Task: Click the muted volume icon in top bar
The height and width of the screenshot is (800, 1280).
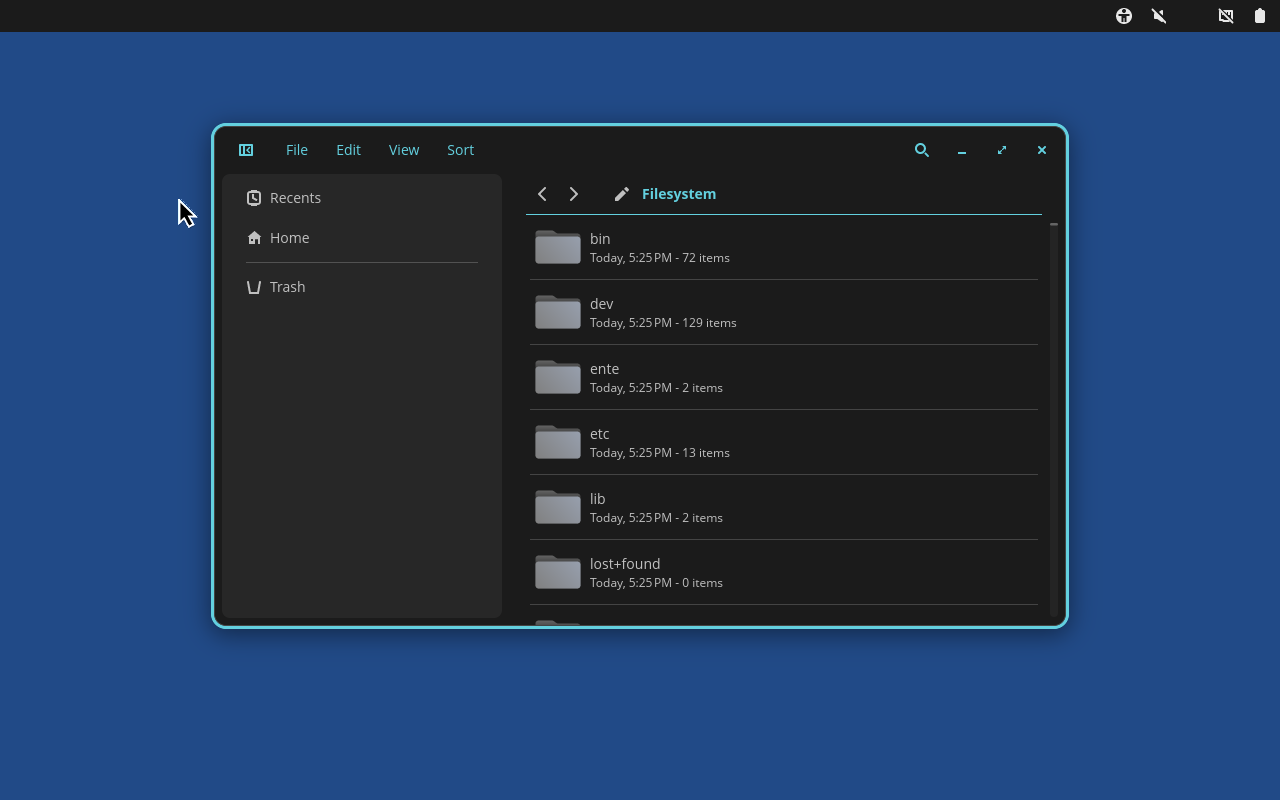Action: pyautogui.click(x=1159, y=16)
